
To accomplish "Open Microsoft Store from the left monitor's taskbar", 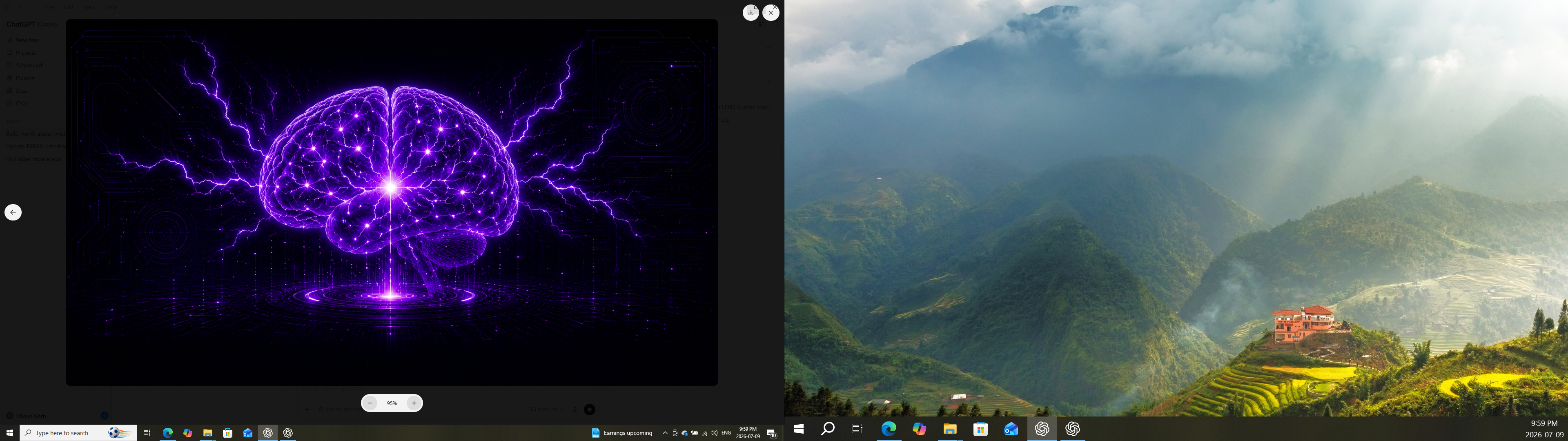I will [228, 433].
